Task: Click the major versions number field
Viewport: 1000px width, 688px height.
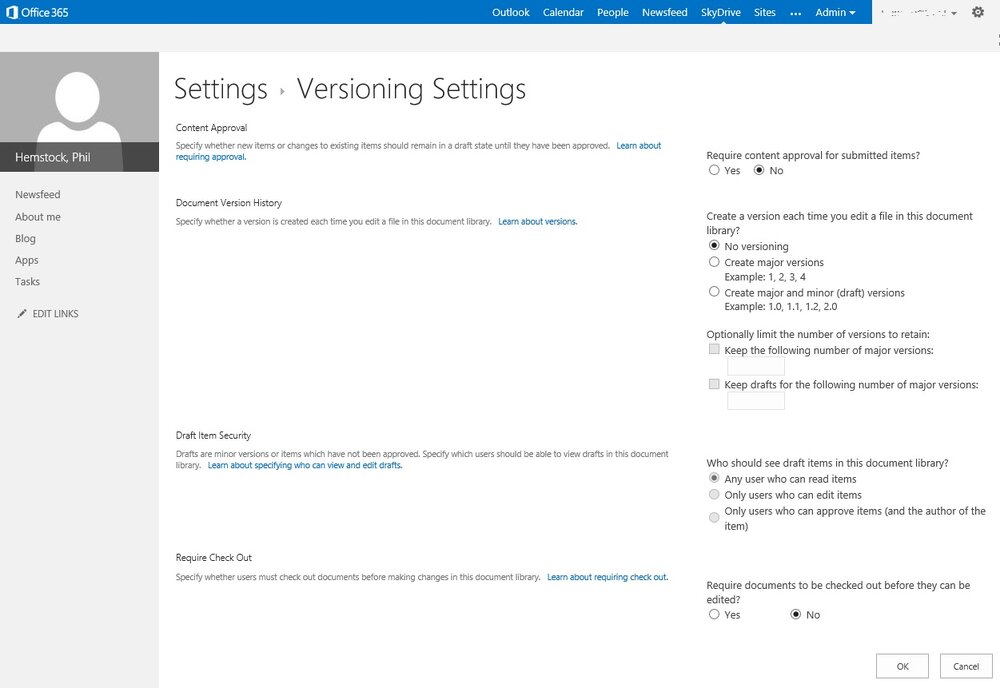Action: (756, 366)
